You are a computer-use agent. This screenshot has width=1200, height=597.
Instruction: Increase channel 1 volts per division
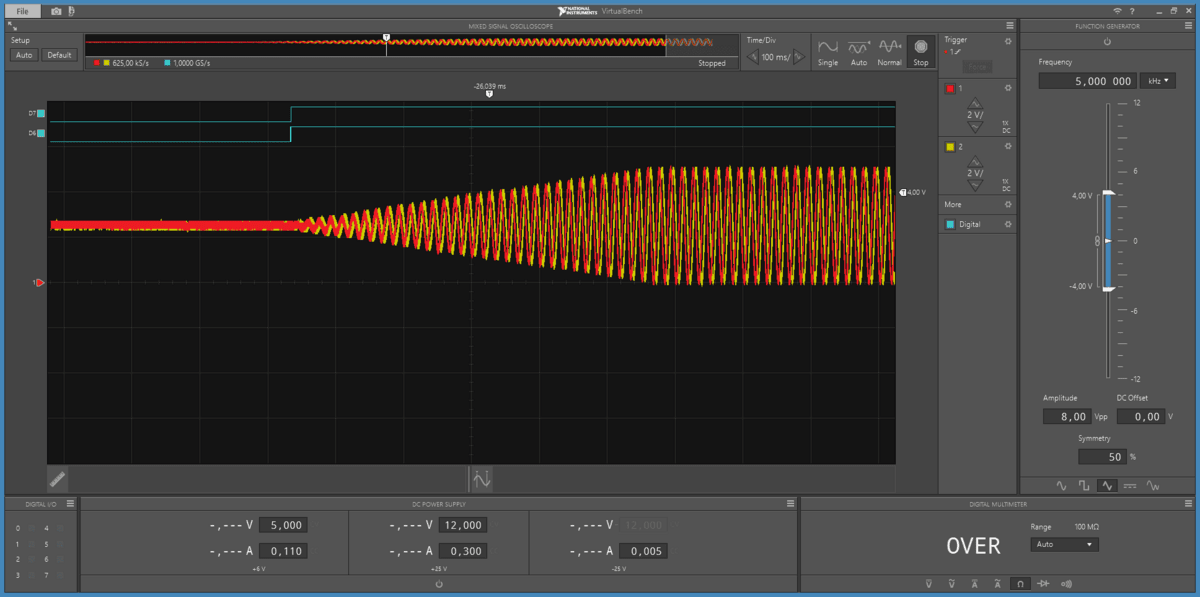[x=976, y=103]
